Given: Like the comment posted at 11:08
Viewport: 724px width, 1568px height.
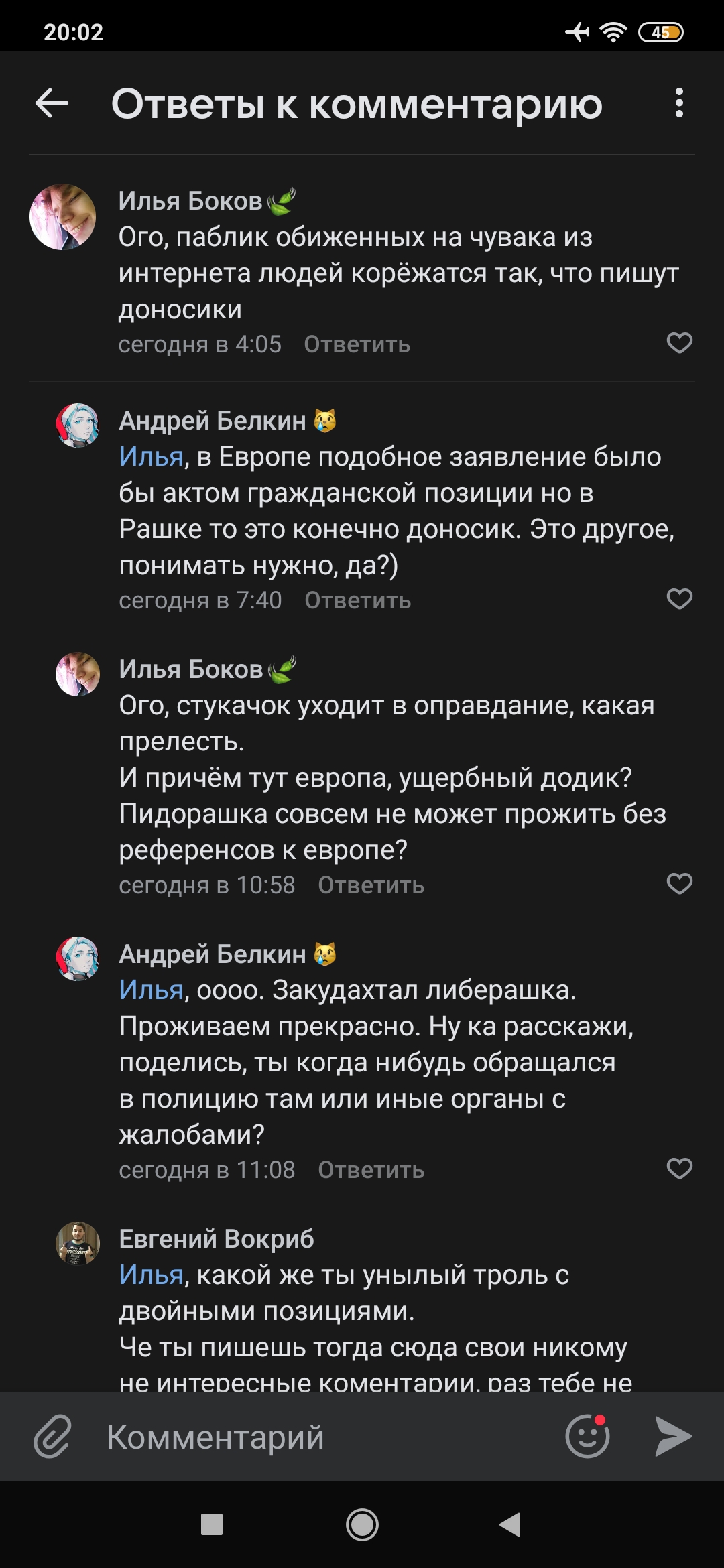Looking at the screenshot, I should click(x=679, y=1169).
